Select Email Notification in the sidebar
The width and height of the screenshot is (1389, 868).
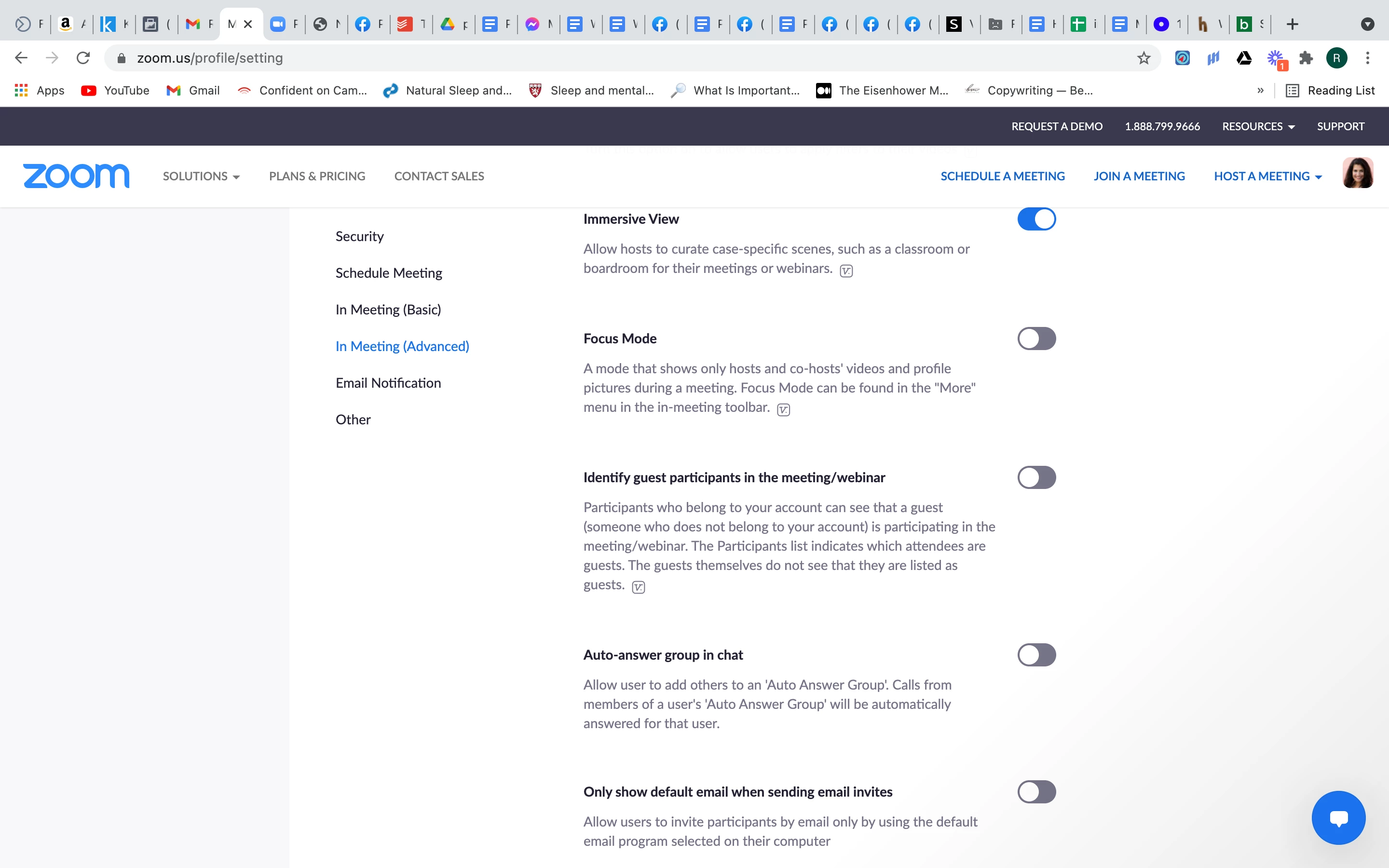tap(388, 383)
